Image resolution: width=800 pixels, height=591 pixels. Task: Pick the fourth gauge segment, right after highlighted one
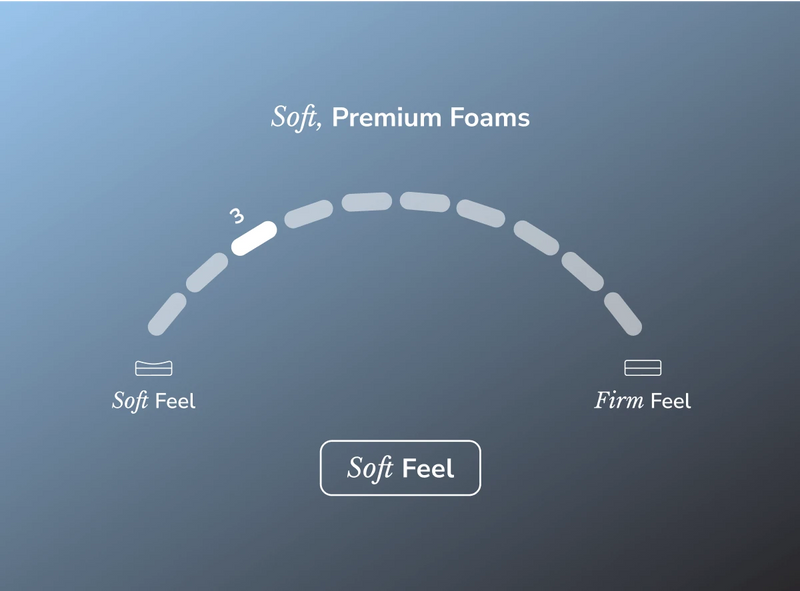tap(309, 214)
